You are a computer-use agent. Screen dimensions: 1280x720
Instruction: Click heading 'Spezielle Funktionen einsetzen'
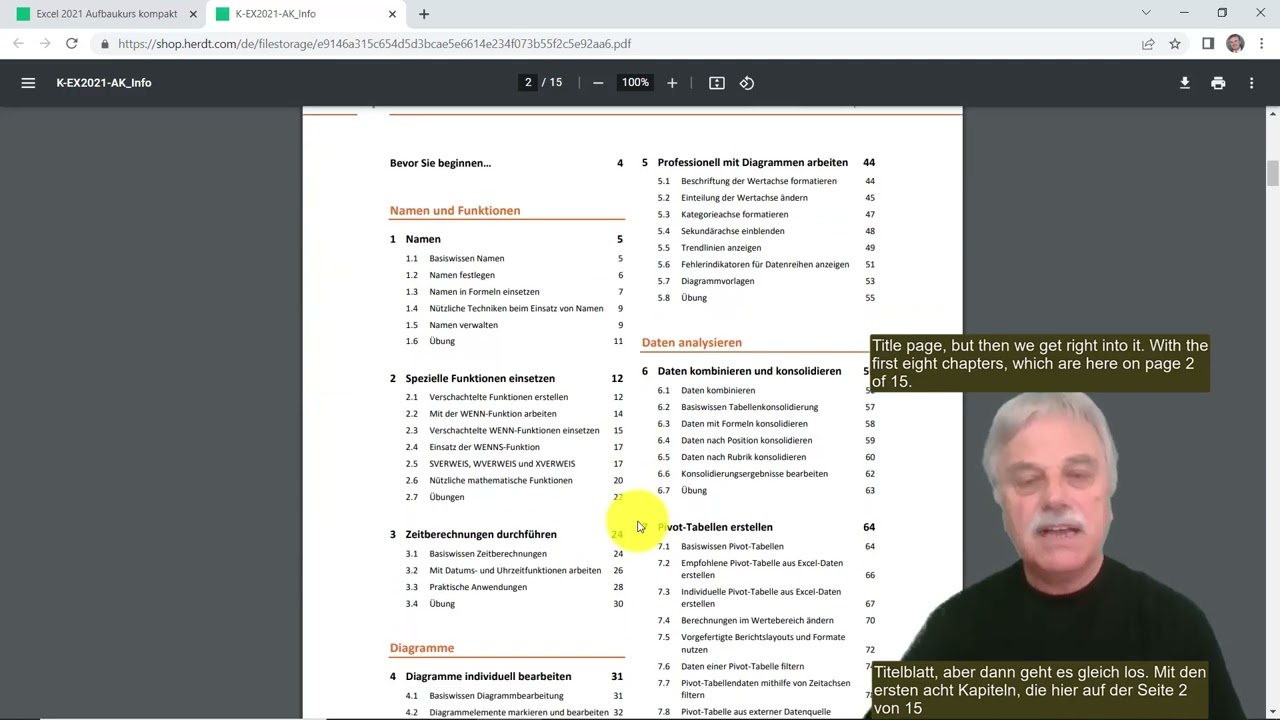[x=480, y=378]
